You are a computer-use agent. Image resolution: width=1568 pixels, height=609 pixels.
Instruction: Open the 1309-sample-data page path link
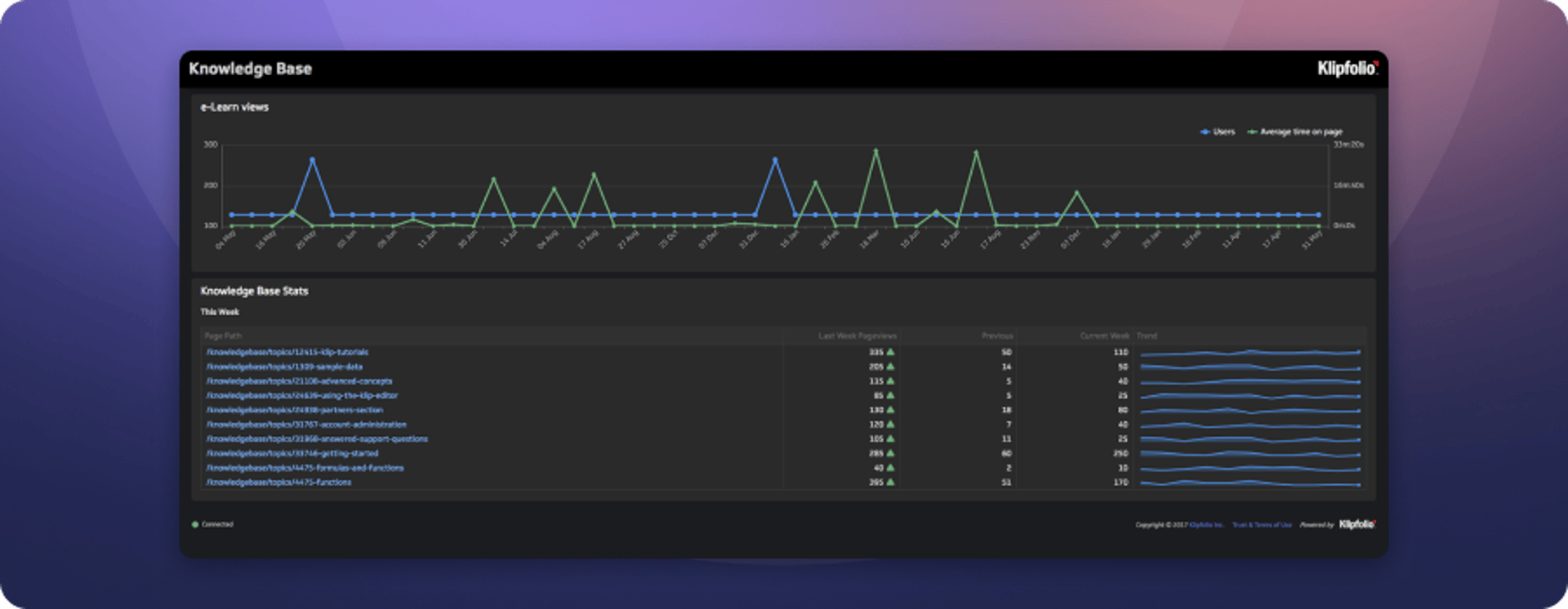coord(284,367)
